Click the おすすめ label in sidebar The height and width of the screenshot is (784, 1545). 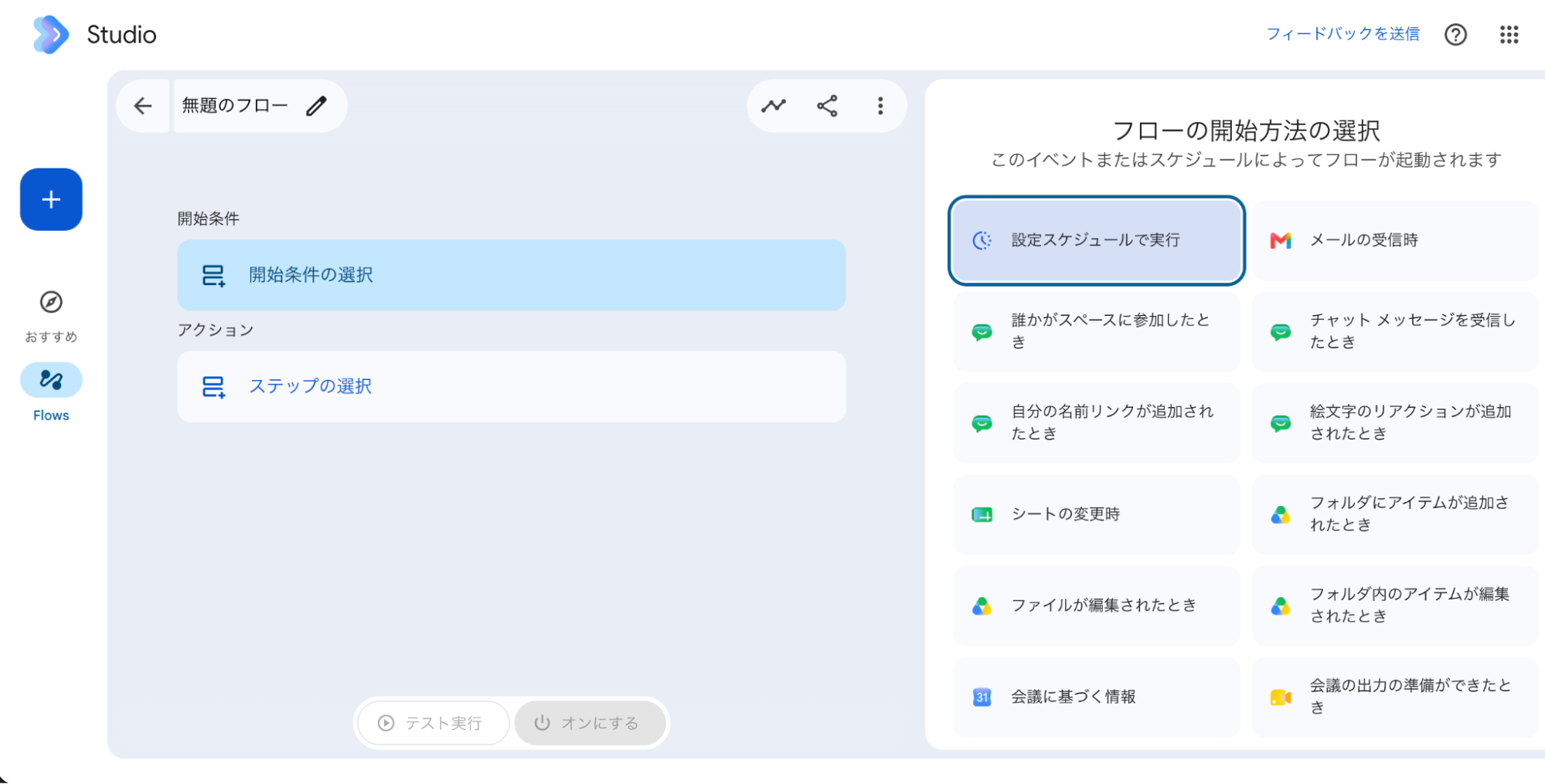[51, 337]
